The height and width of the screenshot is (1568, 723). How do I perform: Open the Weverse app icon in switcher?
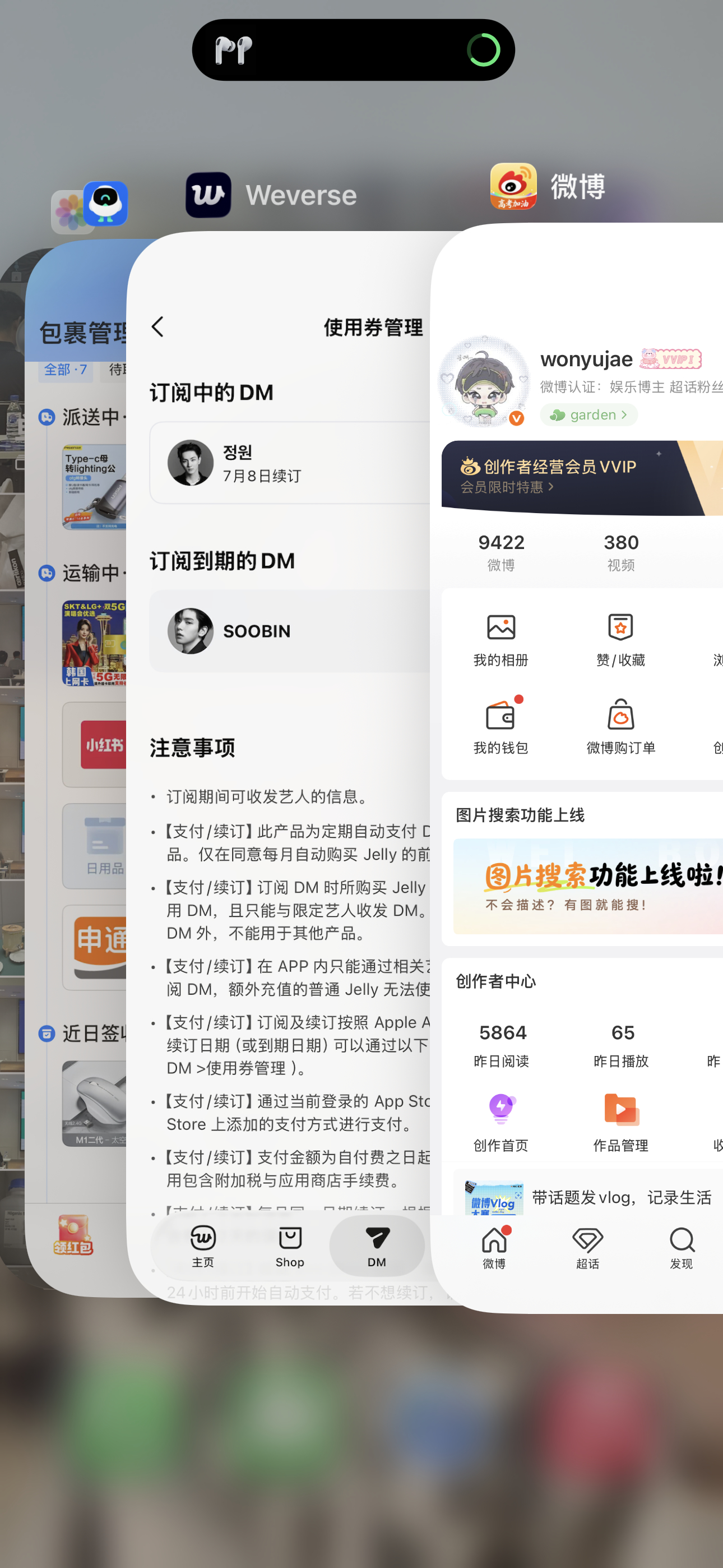pos(208,195)
